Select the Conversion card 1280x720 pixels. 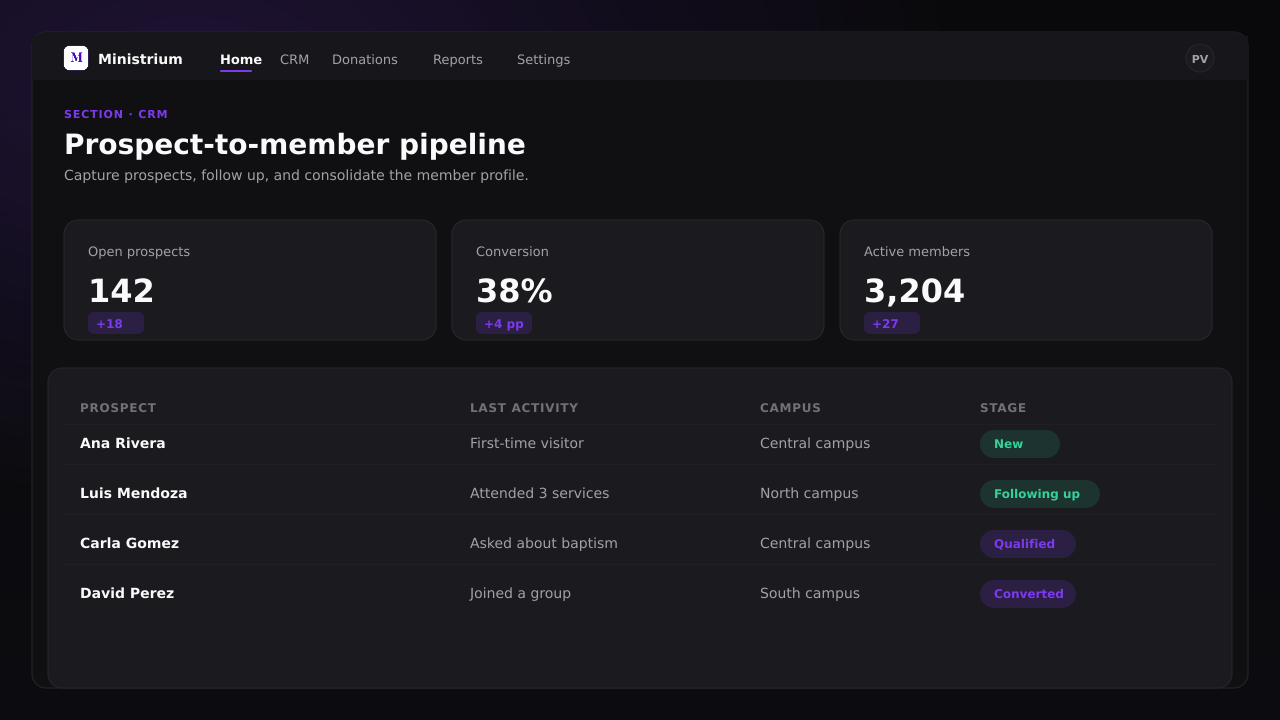pyautogui.click(x=638, y=280)
